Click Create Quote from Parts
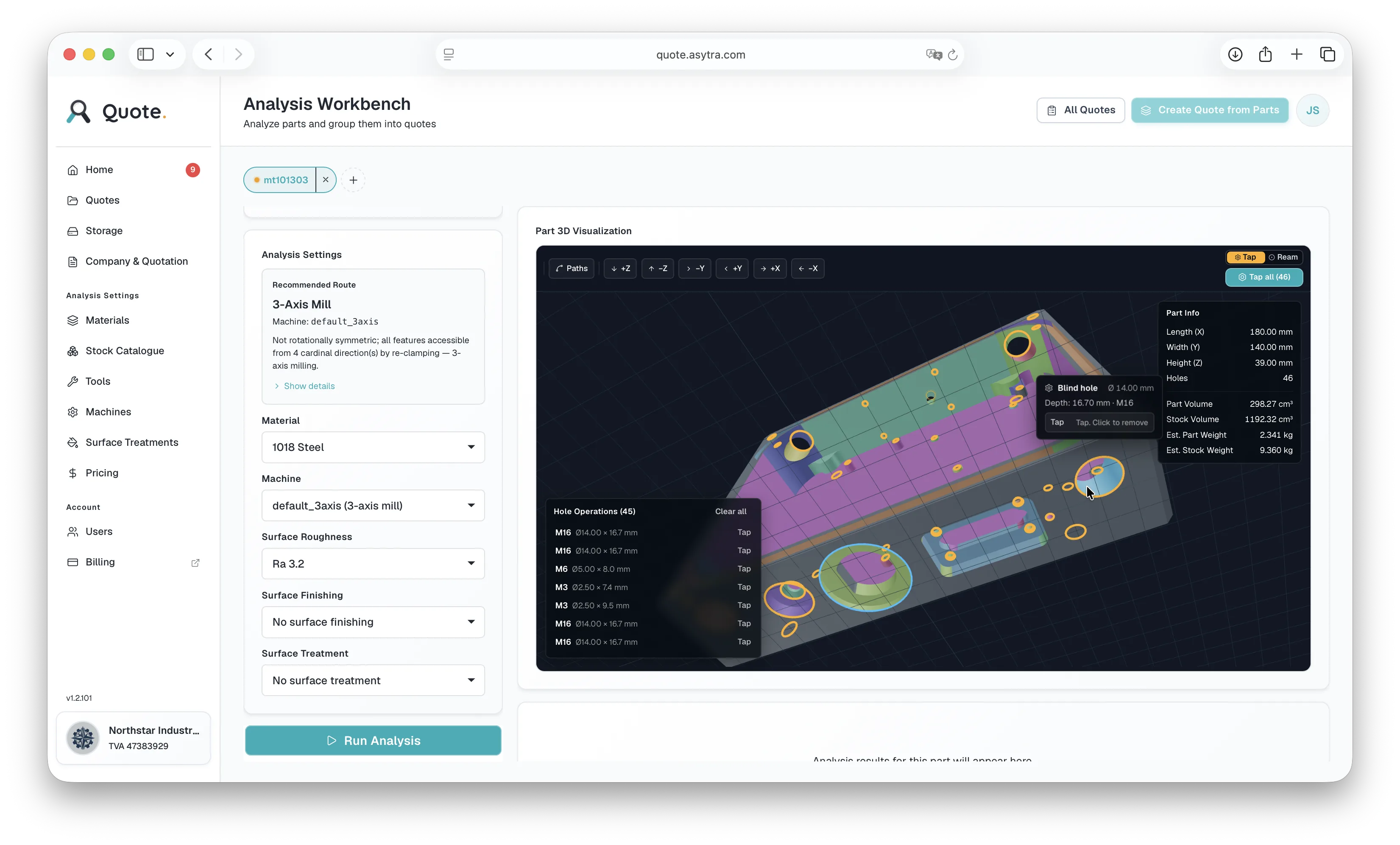1400x845 pixels. [x=1210, y=110]
